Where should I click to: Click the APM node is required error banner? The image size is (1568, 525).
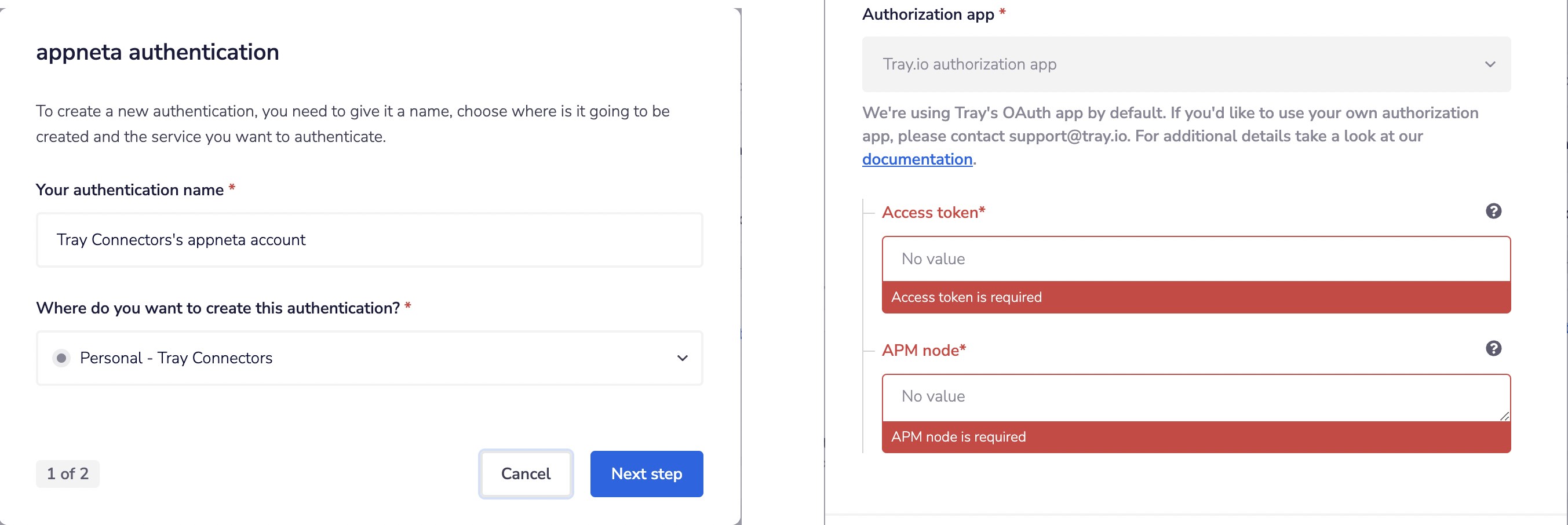[x=1195, y=436]
